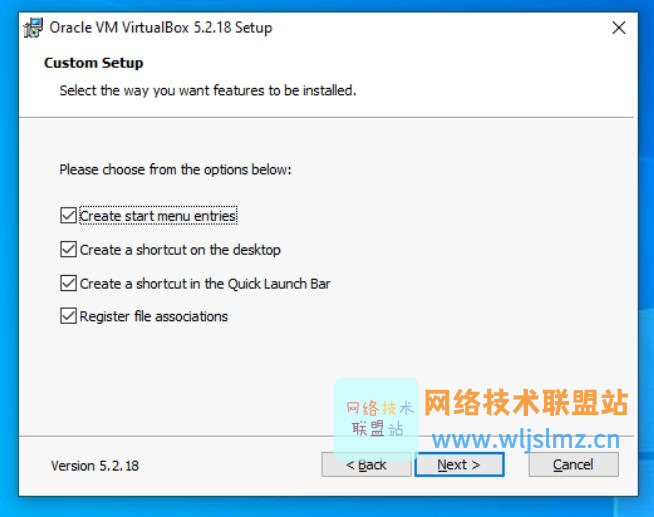Viewport: 654px width, 517px height.
Task: Click the VirtualBox installer icon in title bar
Action: (33, 28)
